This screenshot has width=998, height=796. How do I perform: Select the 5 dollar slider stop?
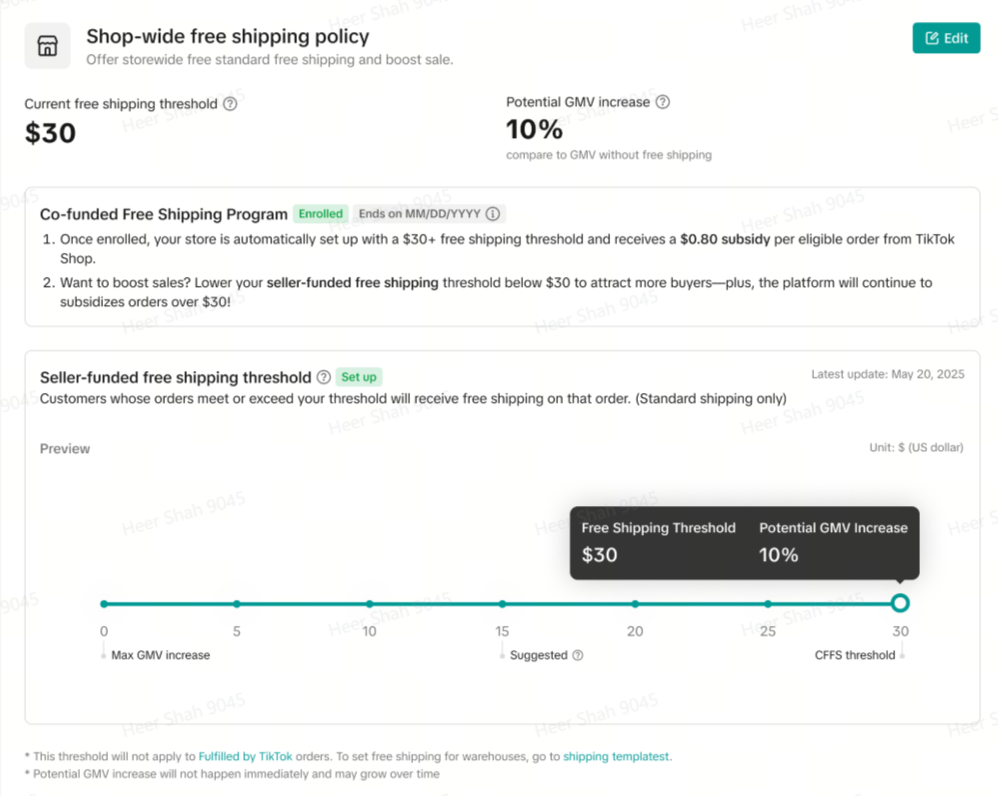(237, 603)
